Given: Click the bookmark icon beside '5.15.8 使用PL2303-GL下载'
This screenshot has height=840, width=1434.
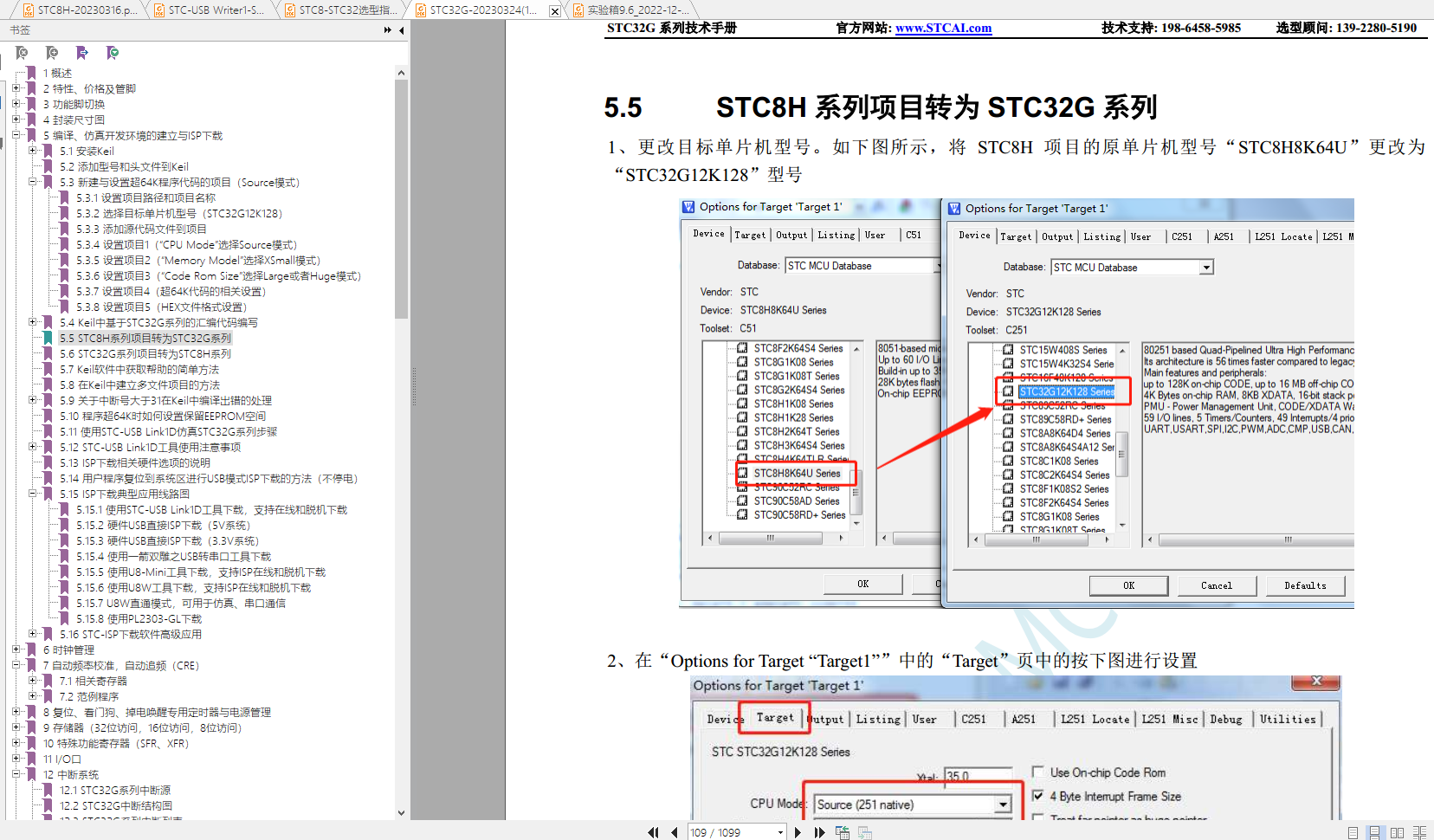Looking at the screenshot, I should pyautogui.click(x=64, y=619).
